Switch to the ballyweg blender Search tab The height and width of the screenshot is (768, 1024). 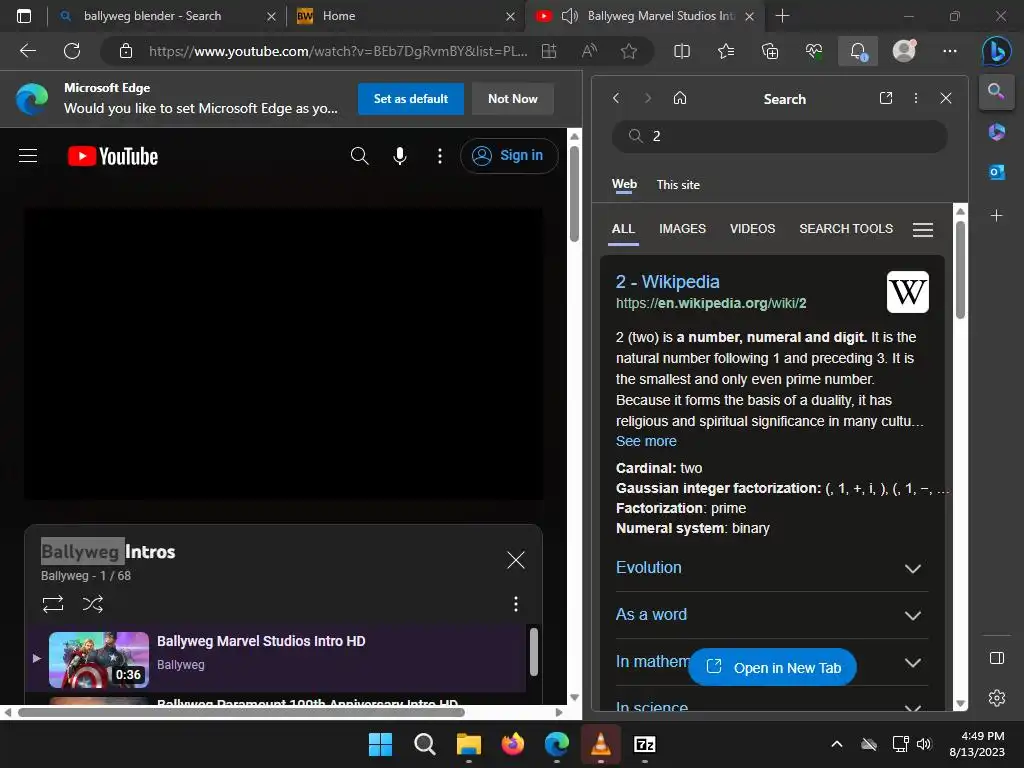click(x=166, y=16)
